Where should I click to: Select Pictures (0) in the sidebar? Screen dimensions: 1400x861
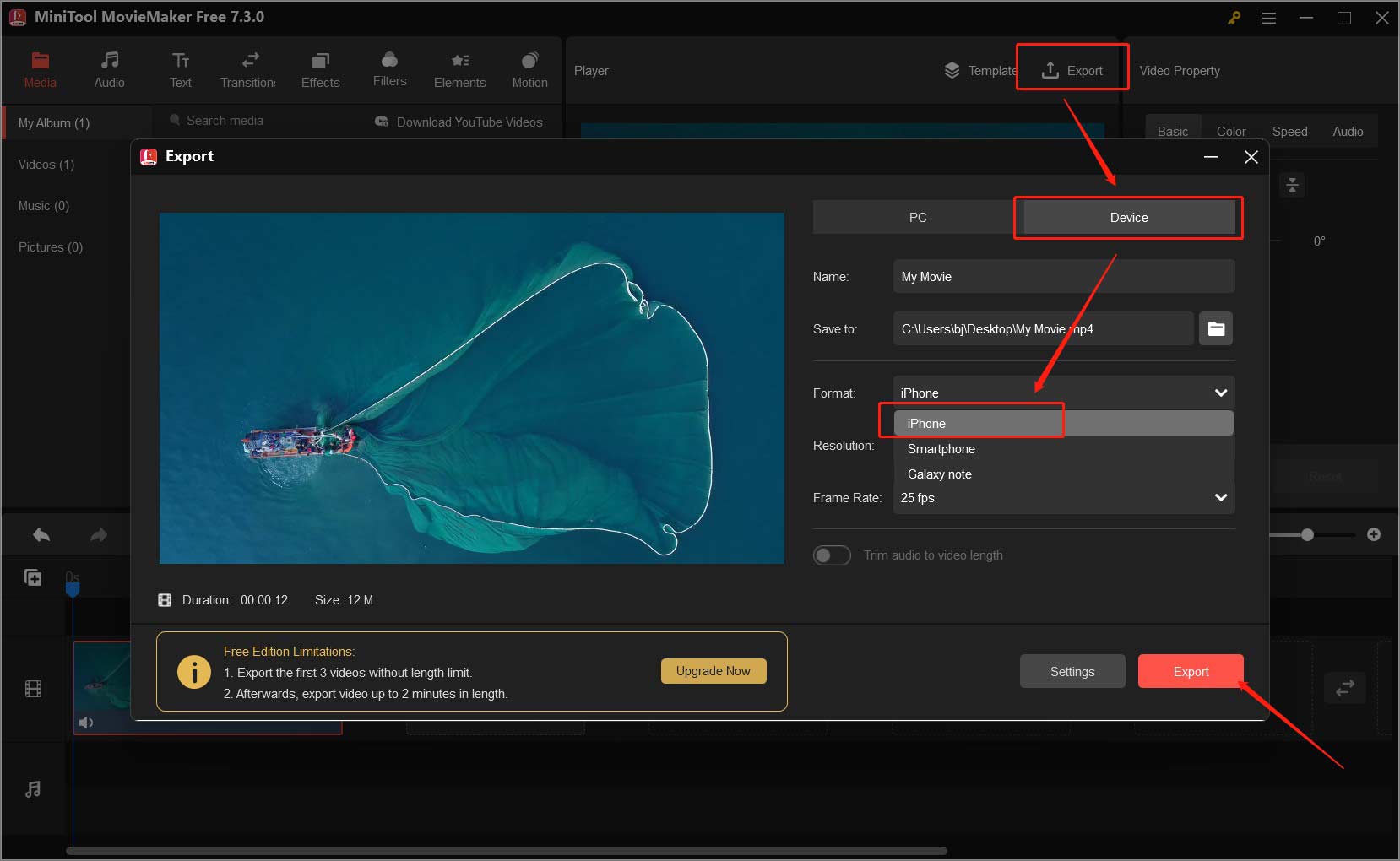coord(51,246)
